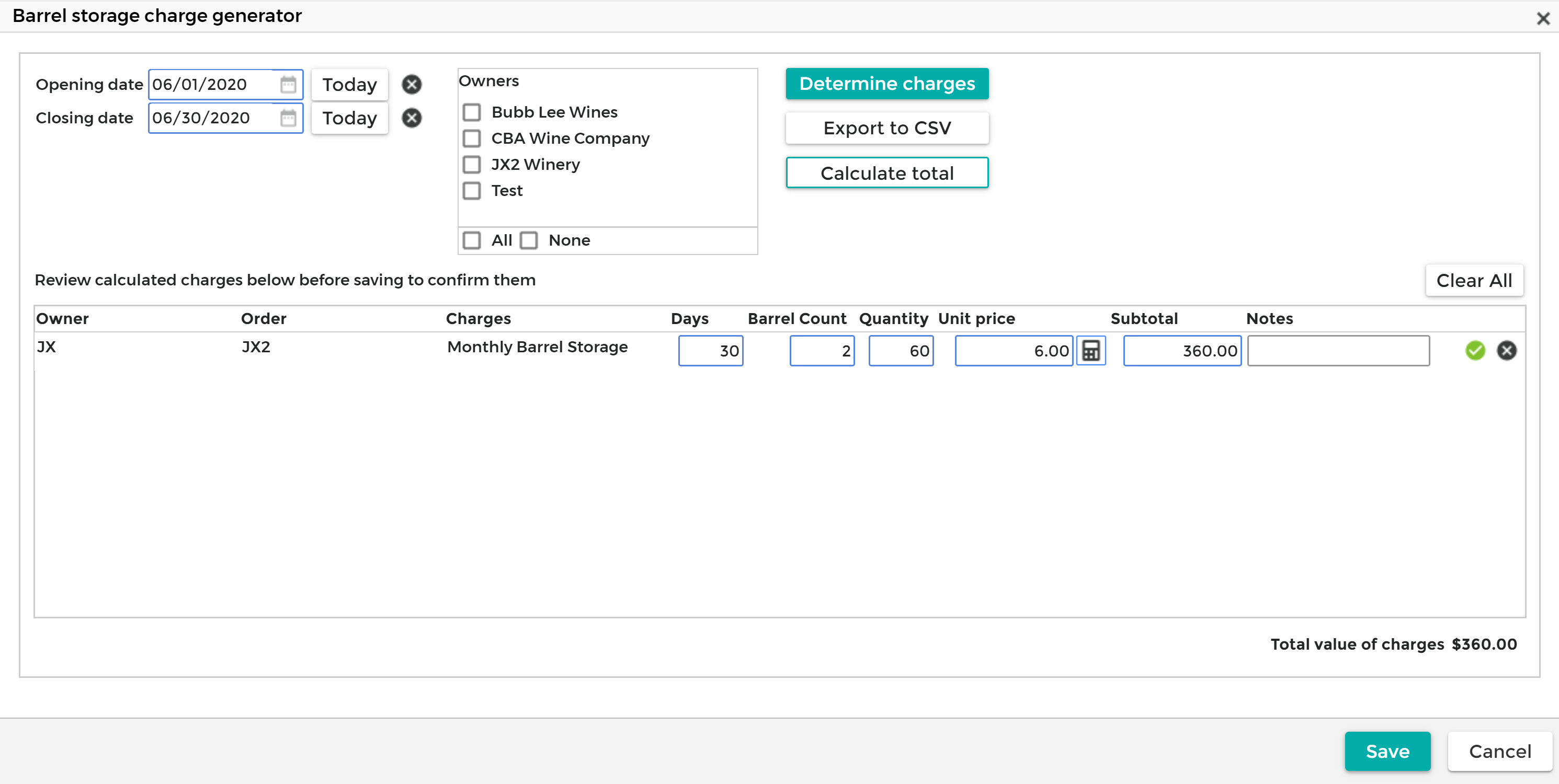Click the Charges column header
Image resolution: width=1559 pixels, height=784 pixels.
click(x=478, y=318)
